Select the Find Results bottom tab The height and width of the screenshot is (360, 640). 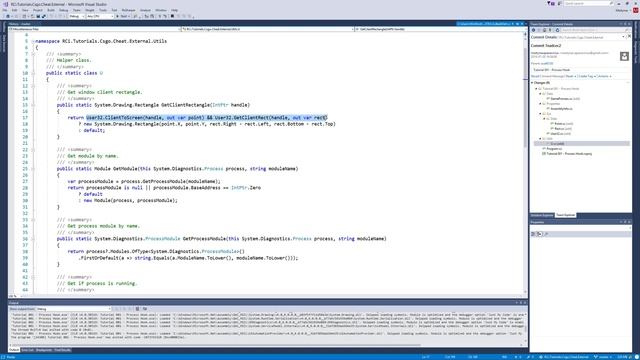tap(62, 350)
